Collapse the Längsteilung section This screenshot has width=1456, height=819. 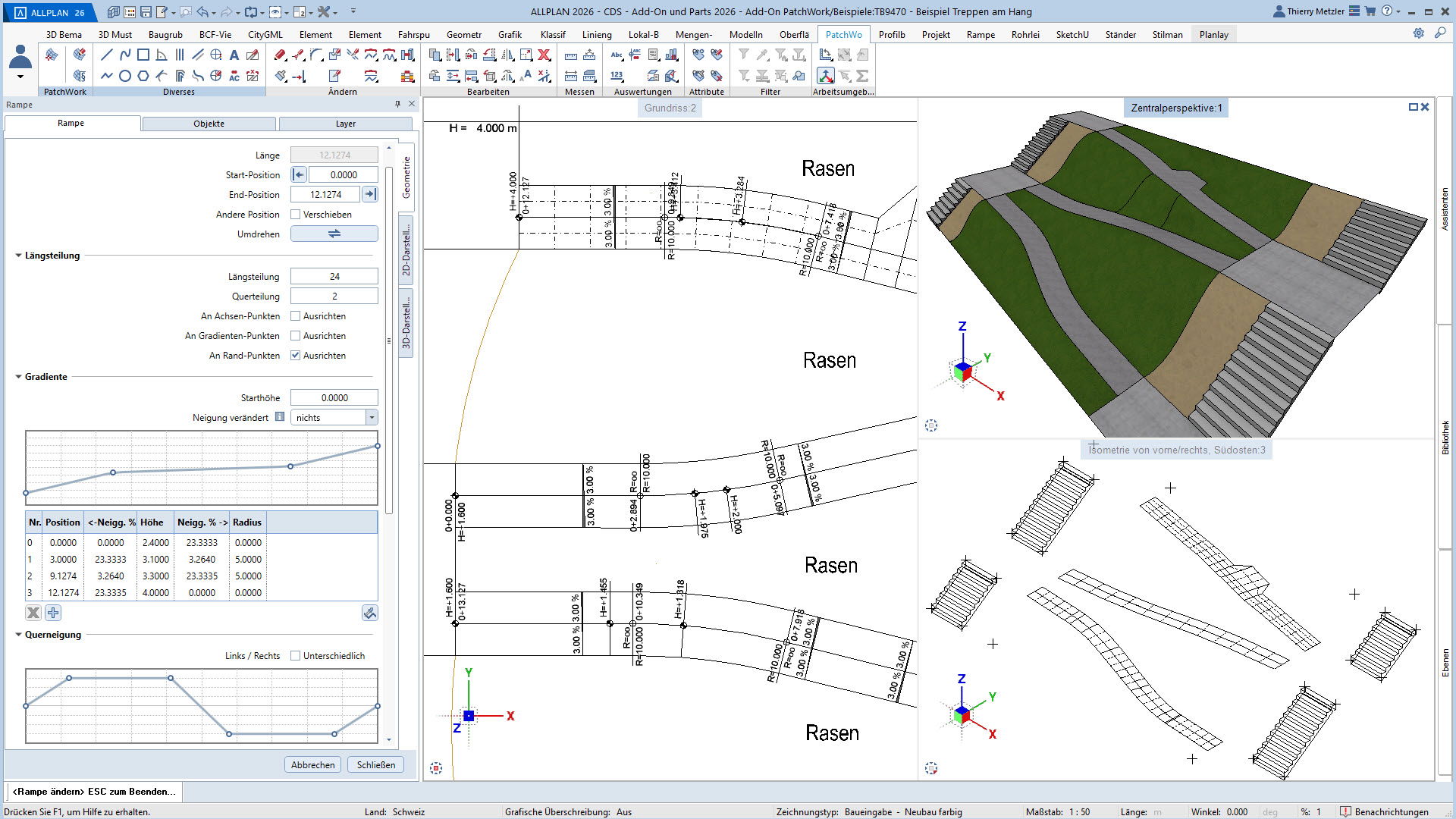pyautogui.click(x=18, y=256)
